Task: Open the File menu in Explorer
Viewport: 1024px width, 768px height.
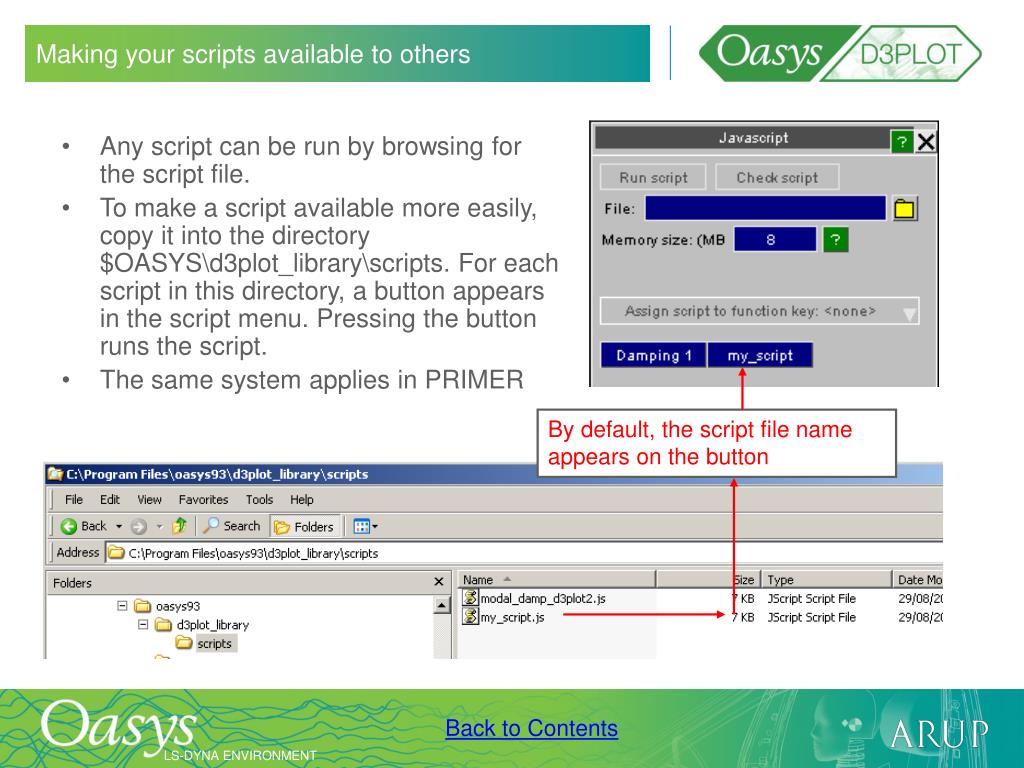Action: 74,500
